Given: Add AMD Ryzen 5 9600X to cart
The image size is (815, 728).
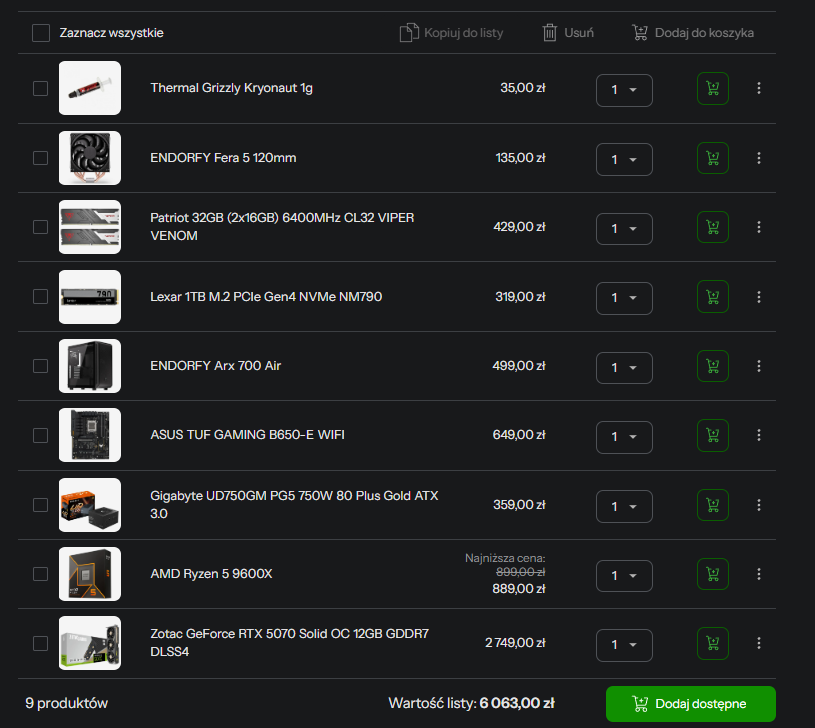Looking at the screenshot, I should 713,574.
